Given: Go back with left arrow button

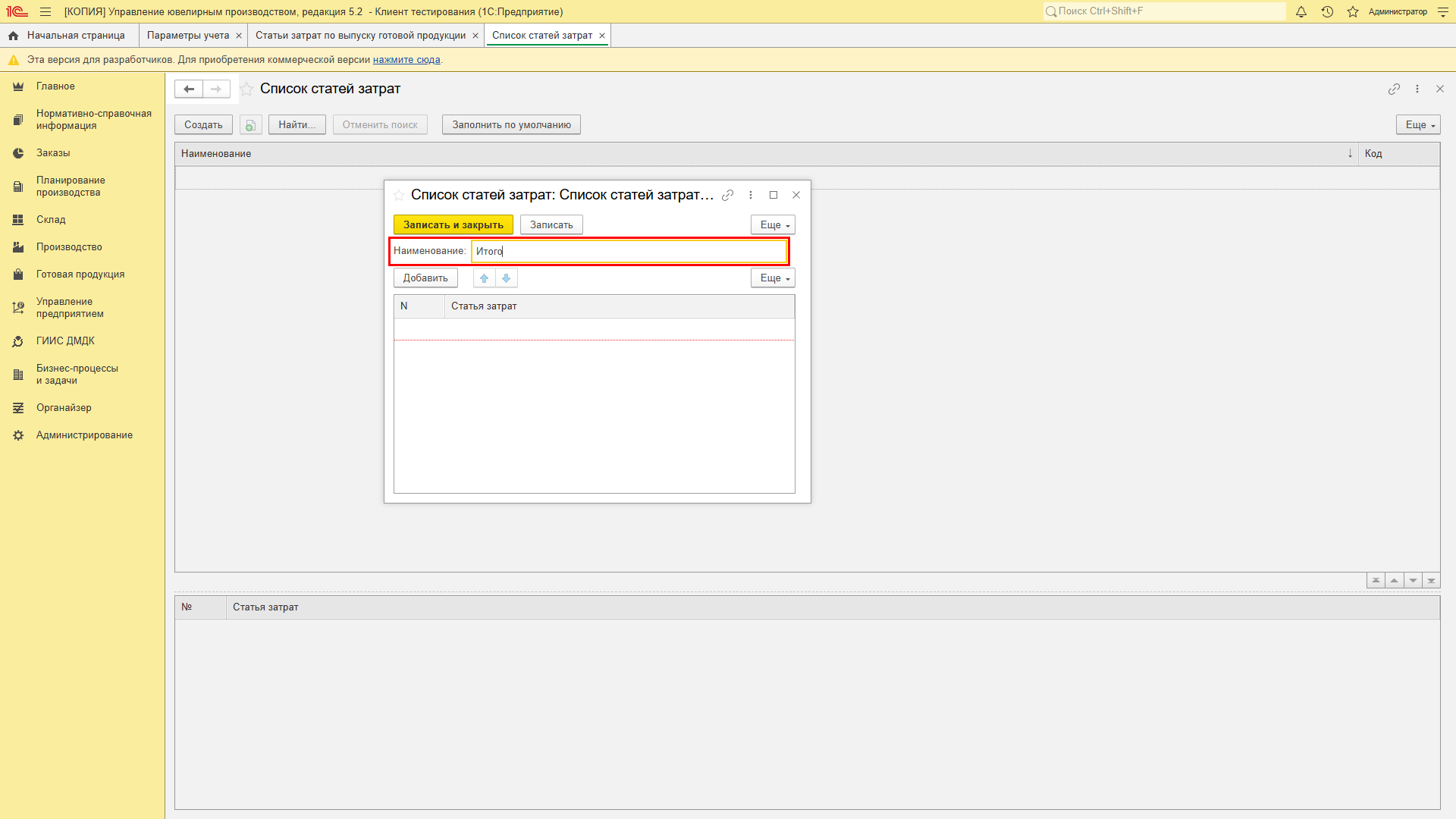Looking at the screenshot, I should (x=189, y=89).
